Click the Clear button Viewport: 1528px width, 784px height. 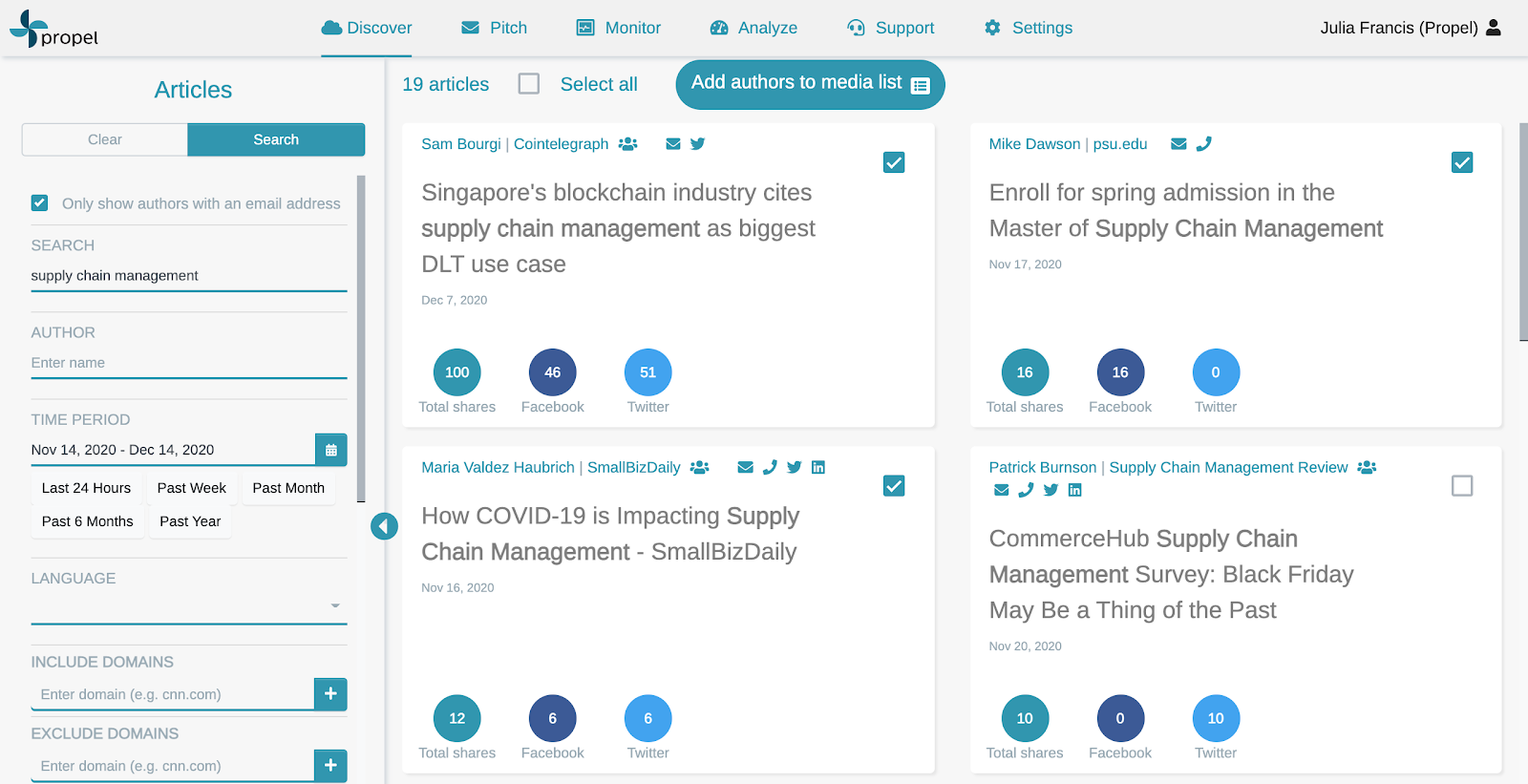pos(105,139)
